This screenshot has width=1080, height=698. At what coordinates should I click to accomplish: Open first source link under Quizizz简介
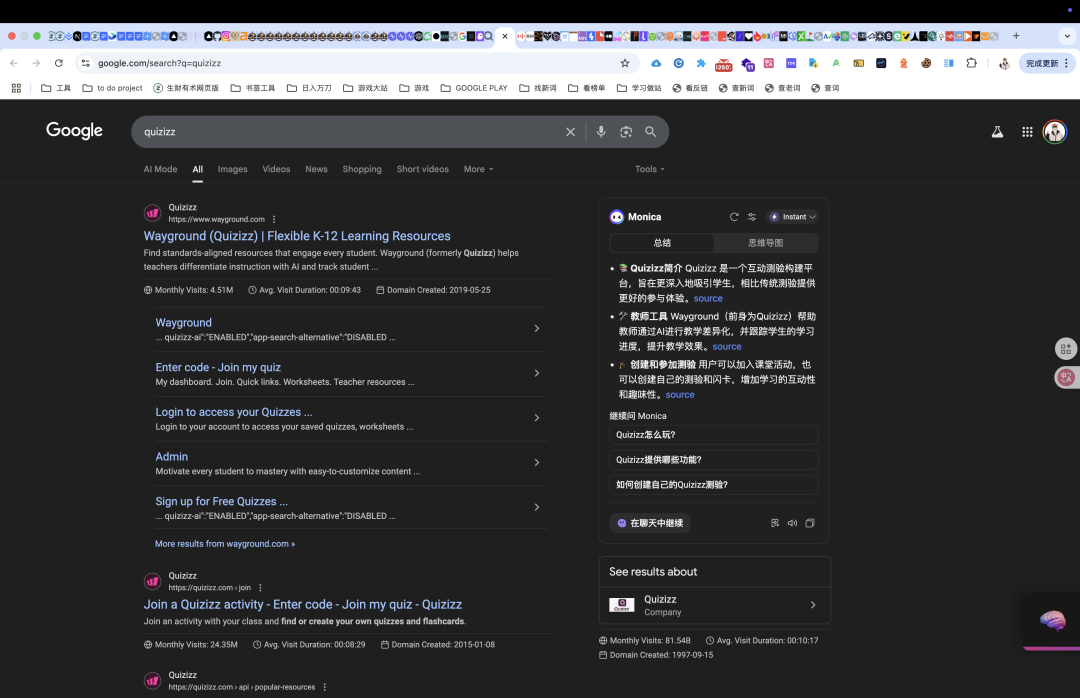708,298
